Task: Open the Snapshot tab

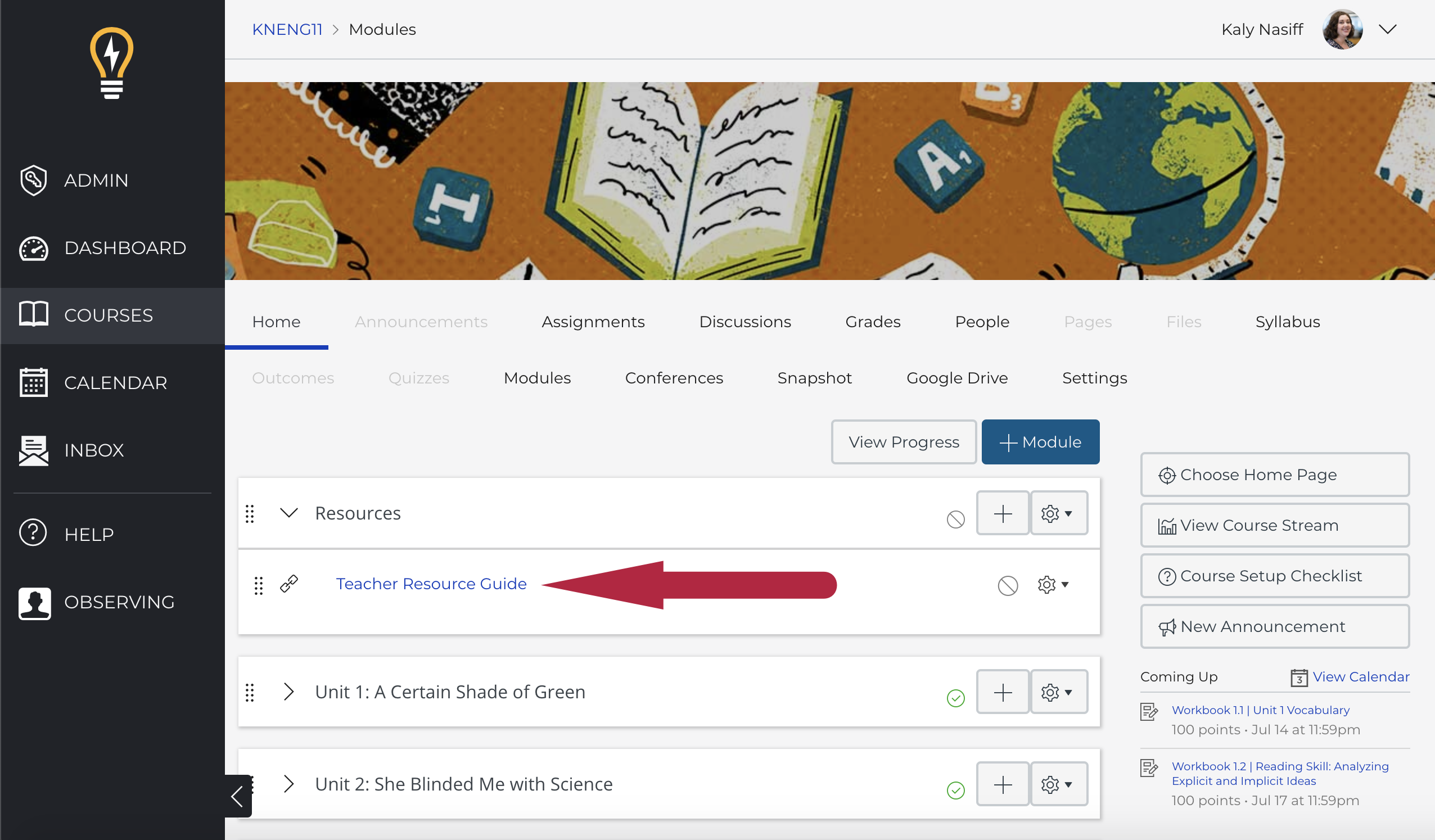Action: tap(814, 378)
